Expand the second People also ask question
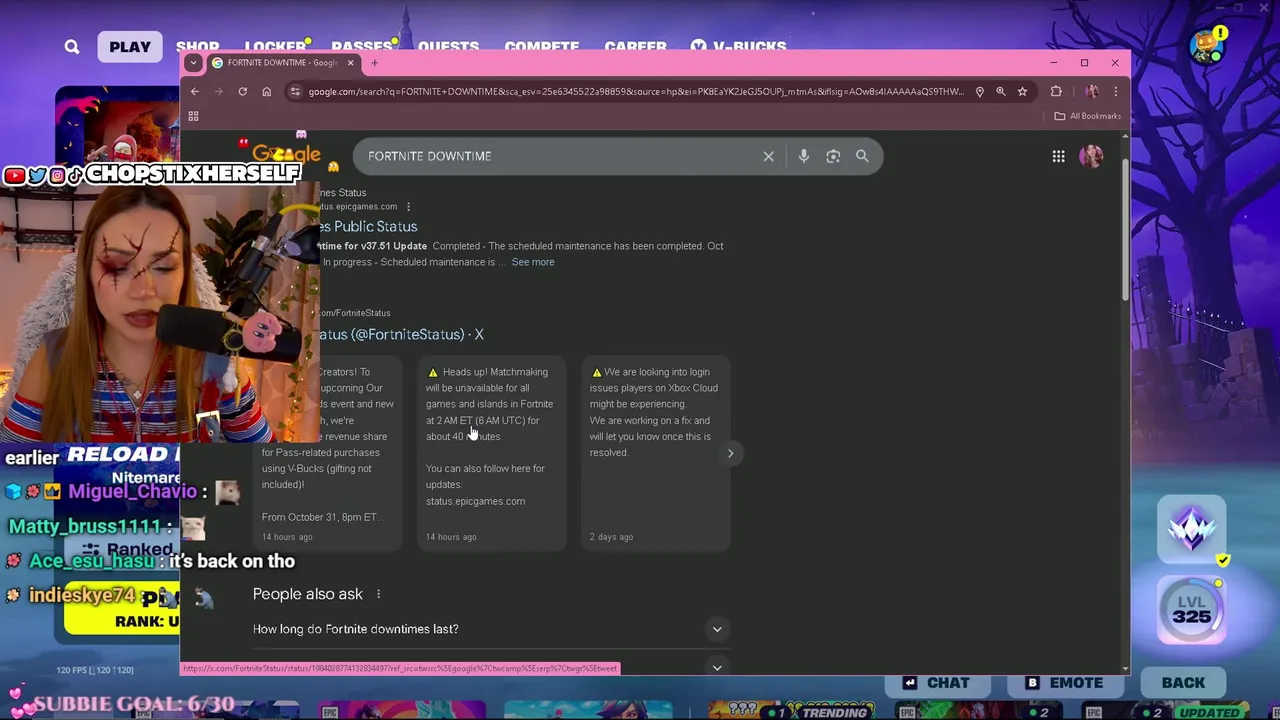The height and width of the screenshot is (720, 1280). click(x=717, y=667)
